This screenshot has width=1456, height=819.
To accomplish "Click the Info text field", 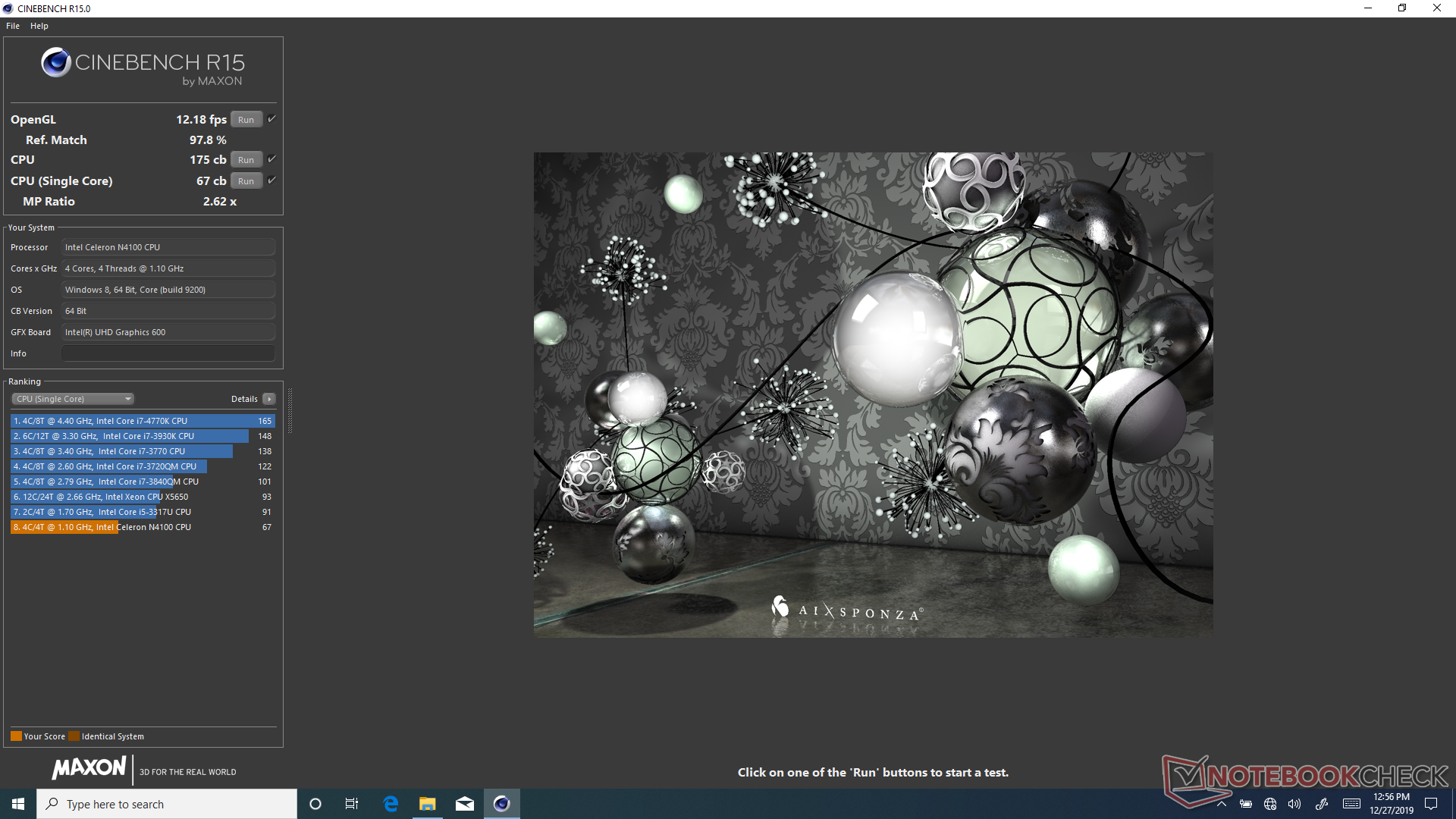I will click(168, 353).
